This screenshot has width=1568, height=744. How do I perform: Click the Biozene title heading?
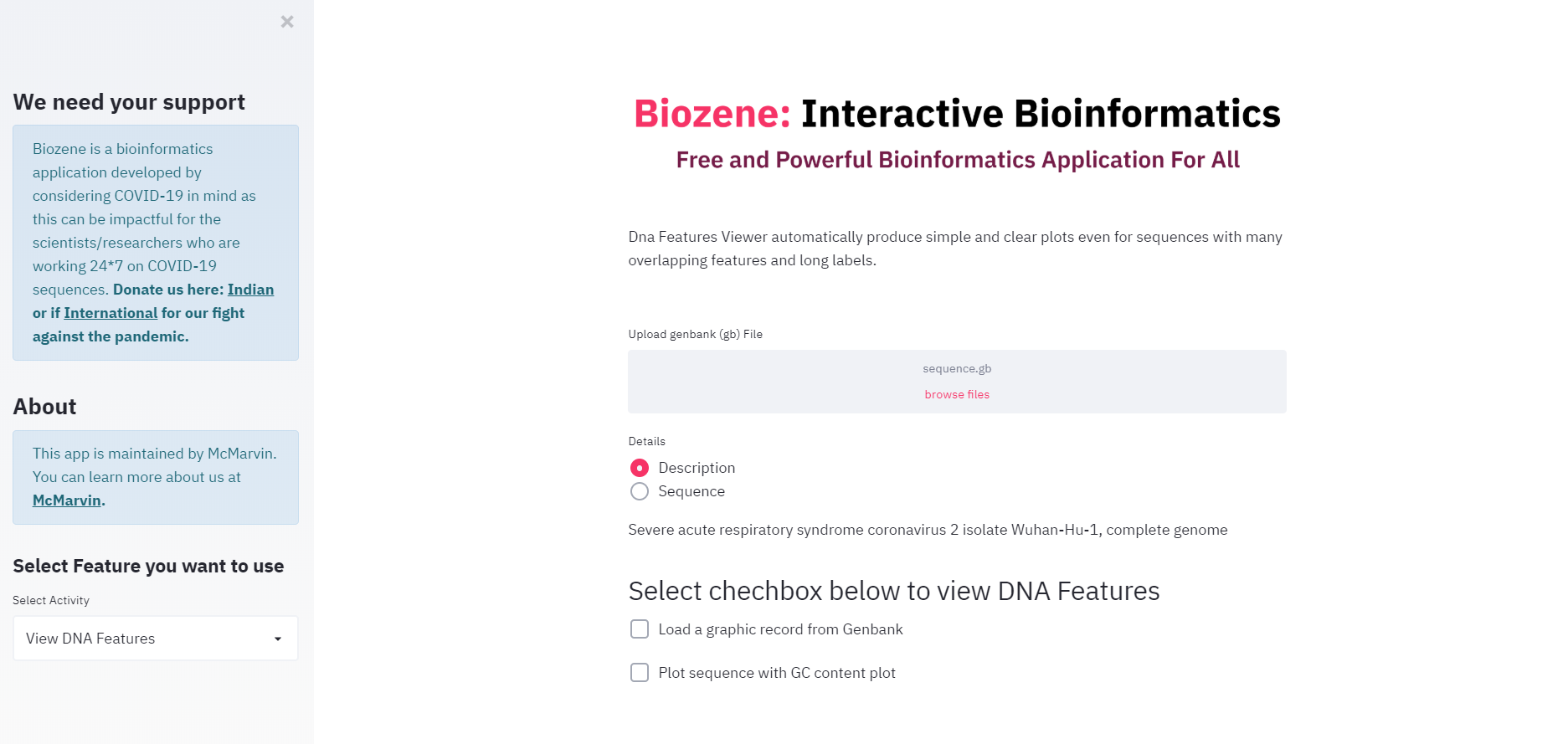tap(957, 114)
